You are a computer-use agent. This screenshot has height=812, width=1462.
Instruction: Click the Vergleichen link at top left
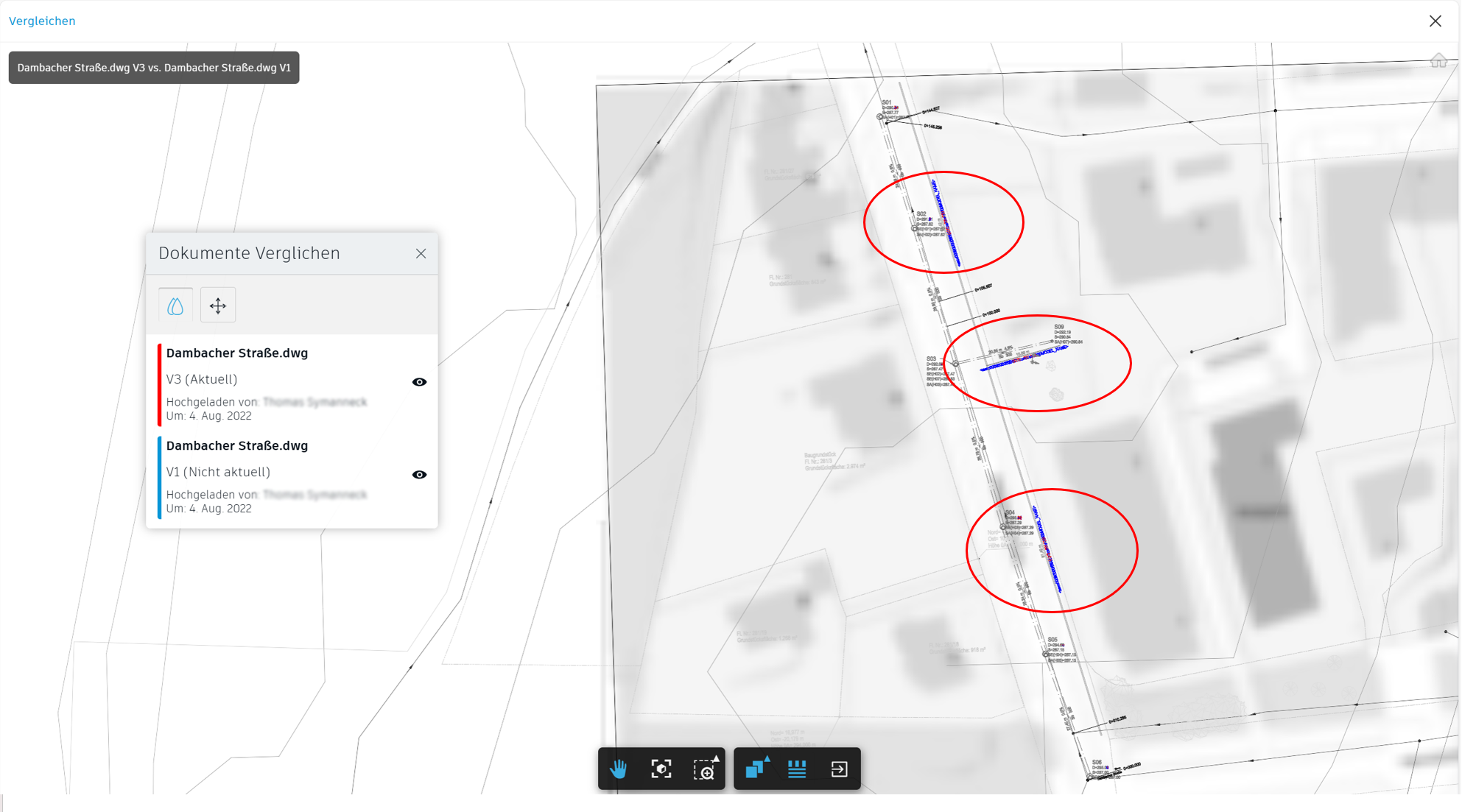42,21
